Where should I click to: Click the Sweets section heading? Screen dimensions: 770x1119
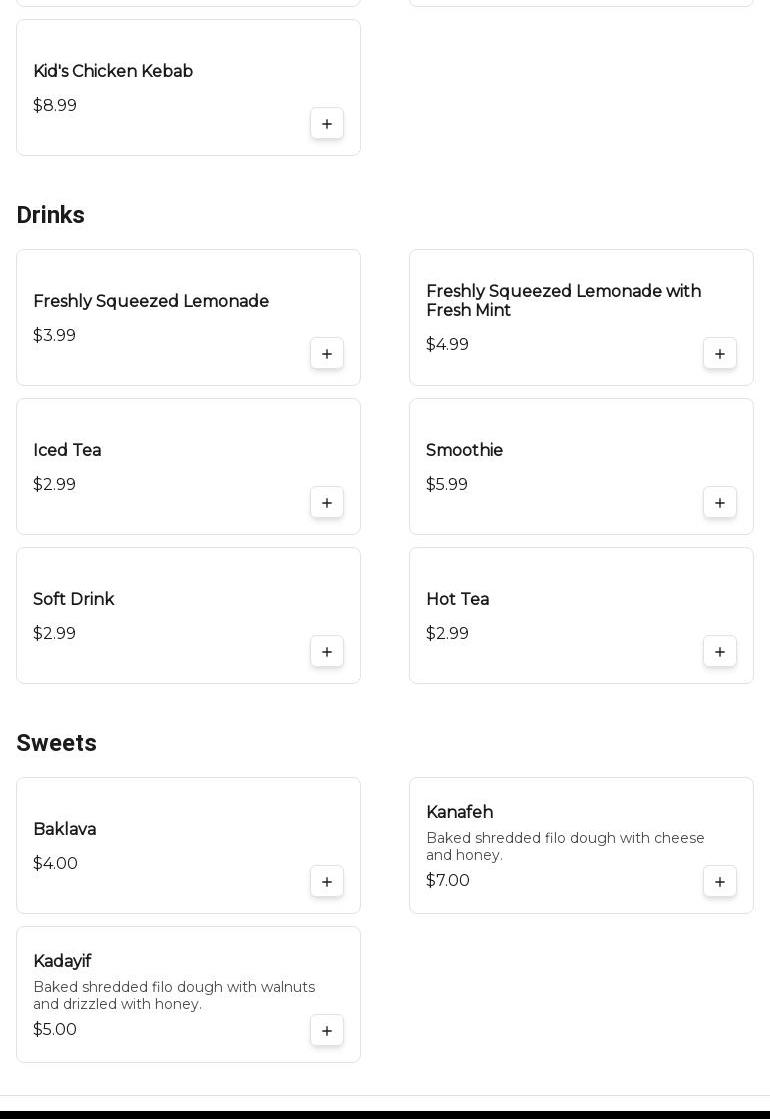(x=56, y=743)
